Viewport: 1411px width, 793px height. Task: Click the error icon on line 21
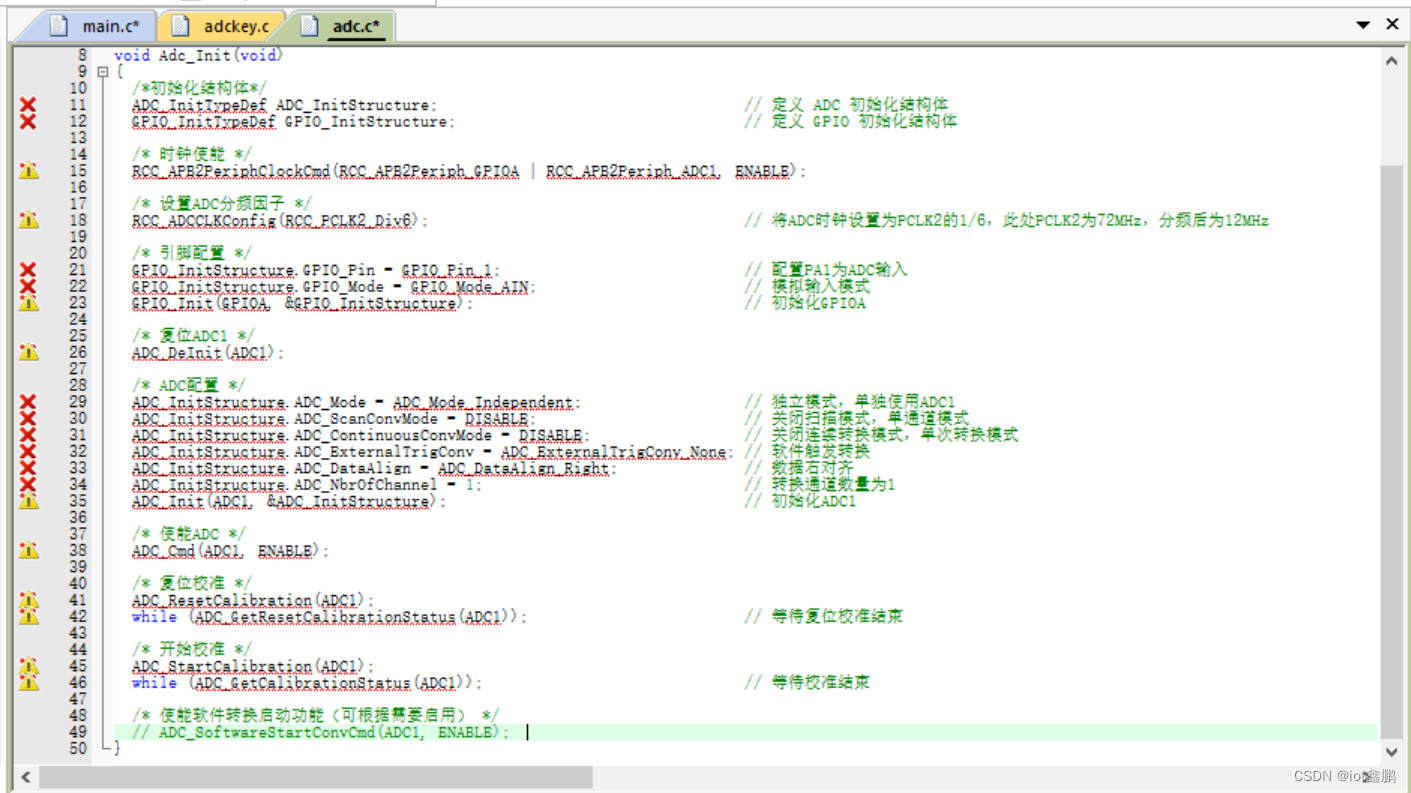coord(28,270)
